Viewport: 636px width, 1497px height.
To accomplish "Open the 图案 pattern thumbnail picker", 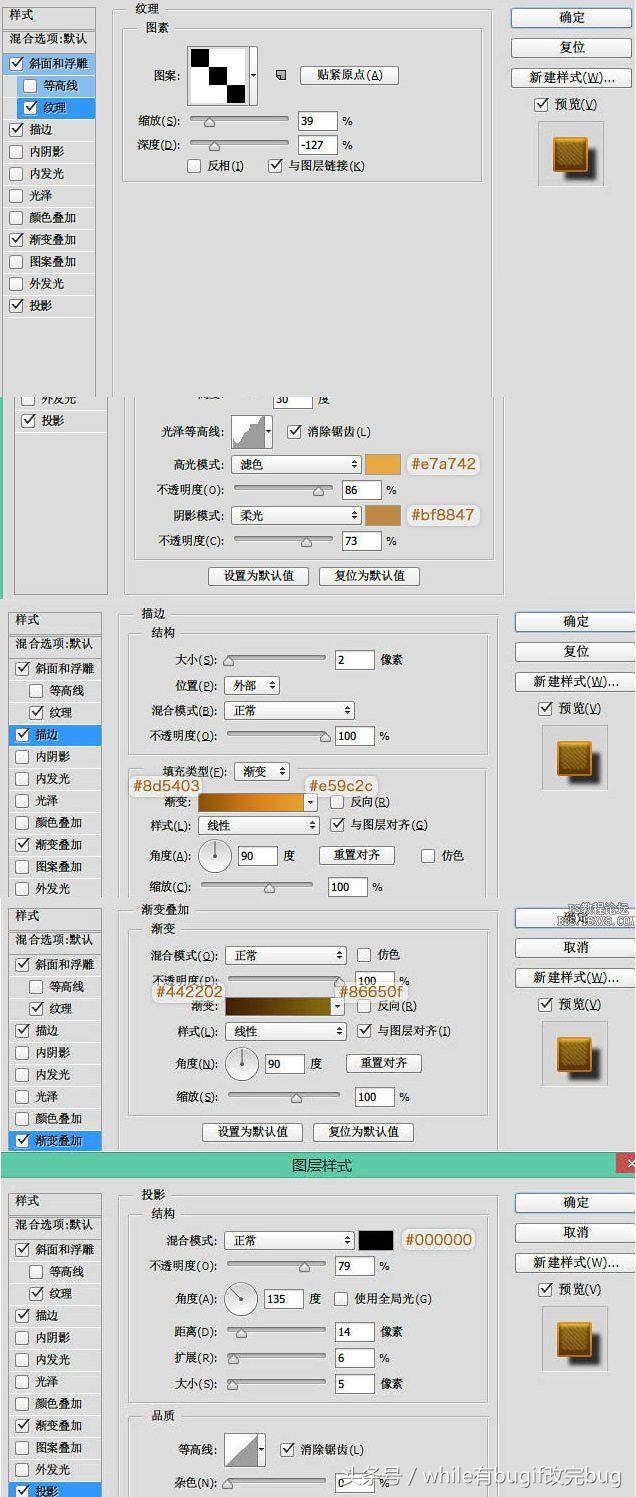I will point(217,76).
